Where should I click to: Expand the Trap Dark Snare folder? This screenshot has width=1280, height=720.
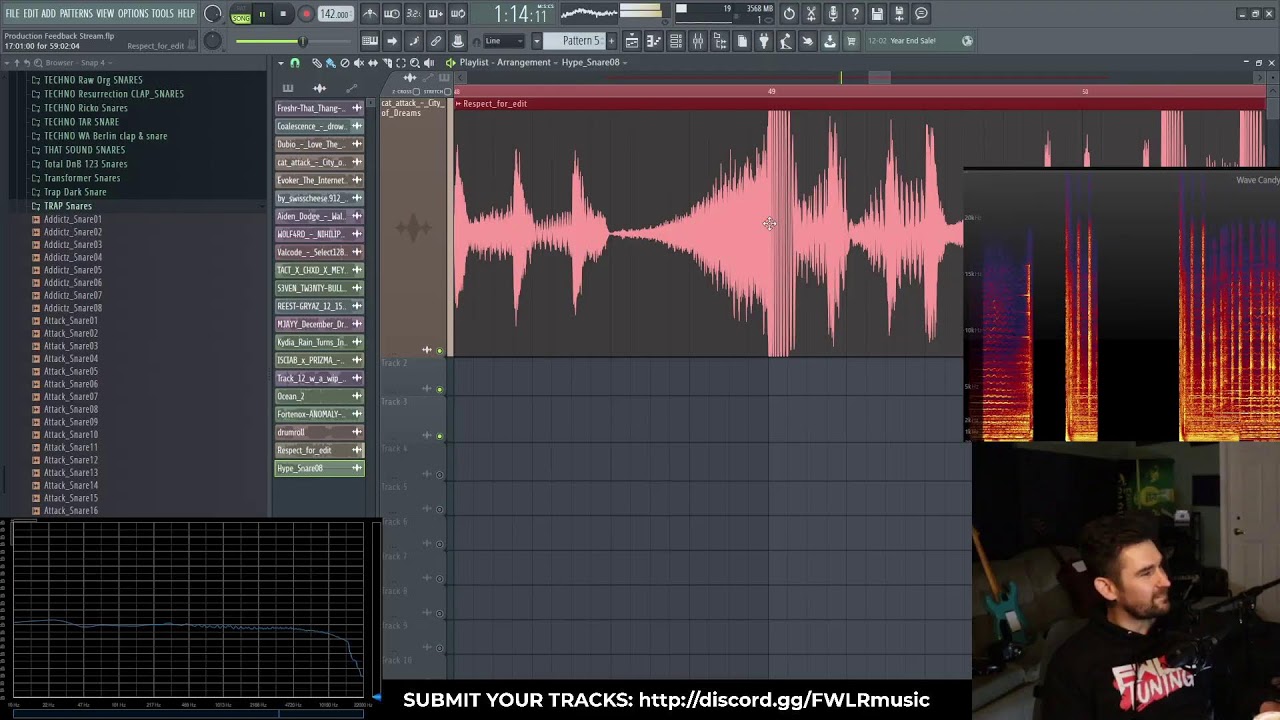tap(75, 192)
